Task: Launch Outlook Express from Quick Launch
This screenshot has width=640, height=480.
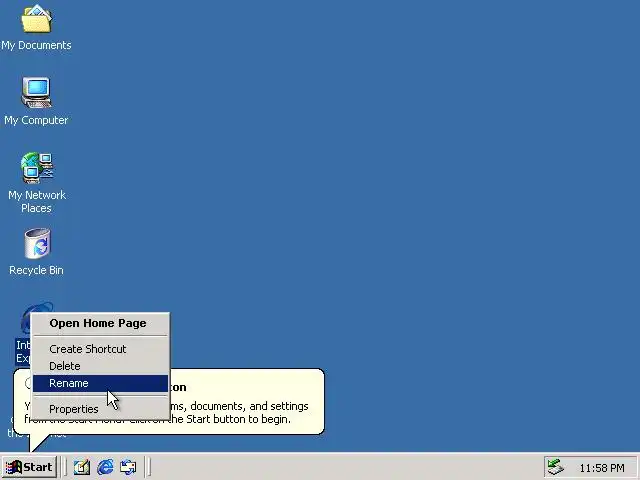Action: click(x=128, y=467)
